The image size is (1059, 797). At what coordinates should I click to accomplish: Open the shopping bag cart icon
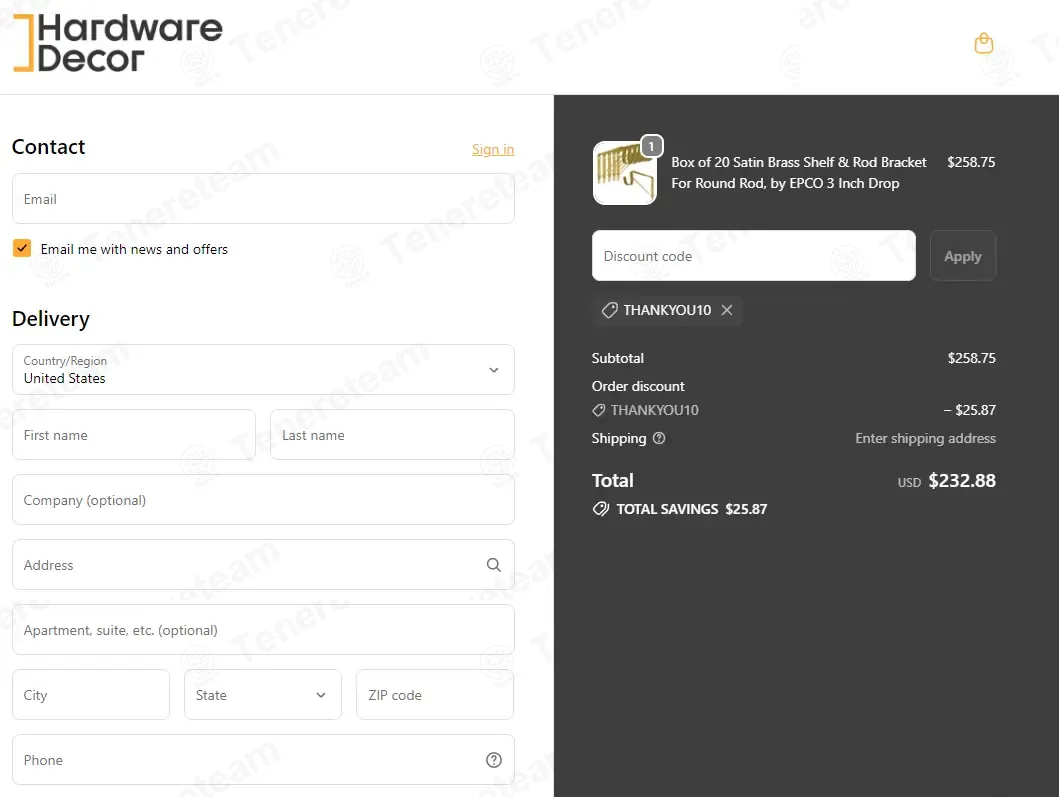(984, 43)
